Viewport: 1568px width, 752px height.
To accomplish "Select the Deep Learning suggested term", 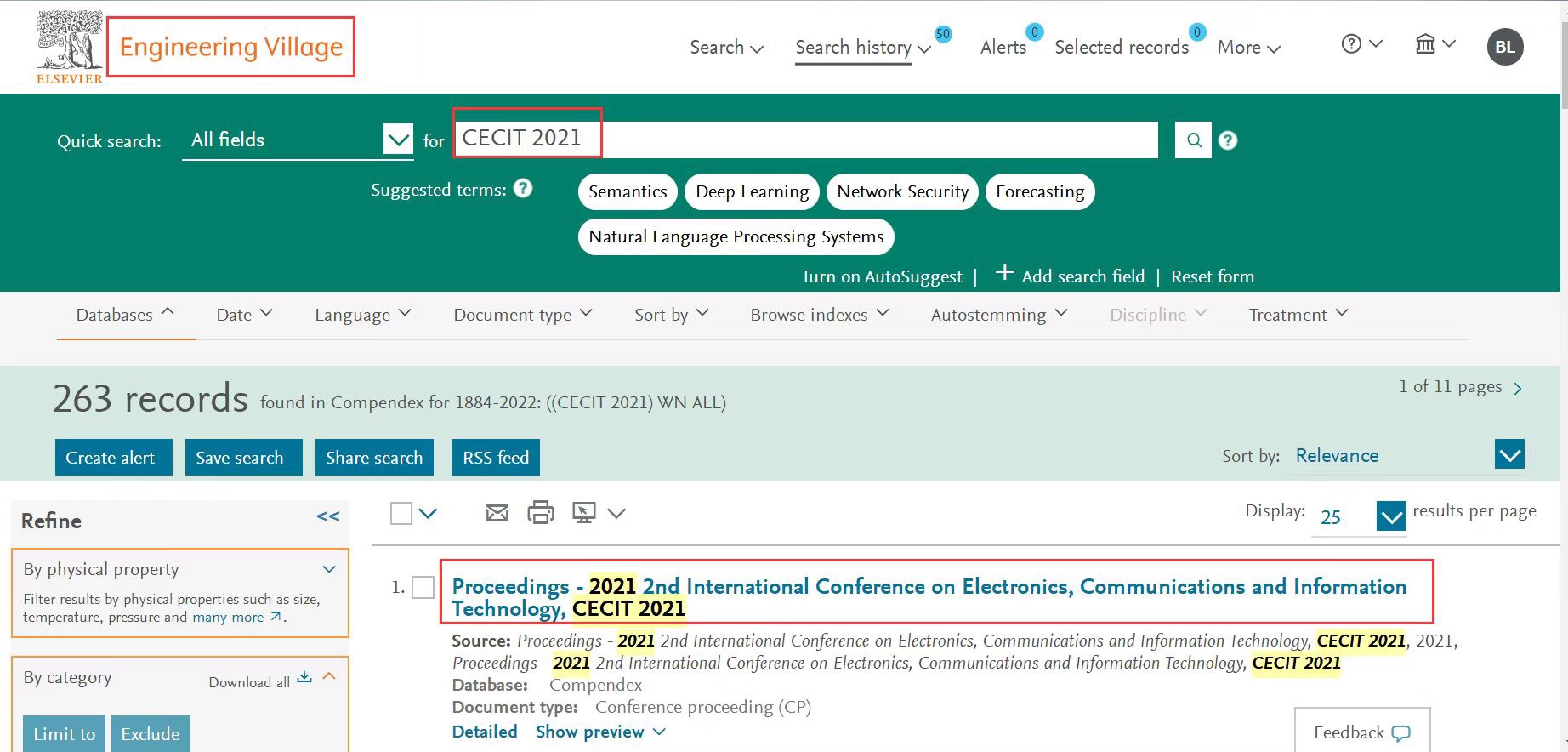I will 752,191.
